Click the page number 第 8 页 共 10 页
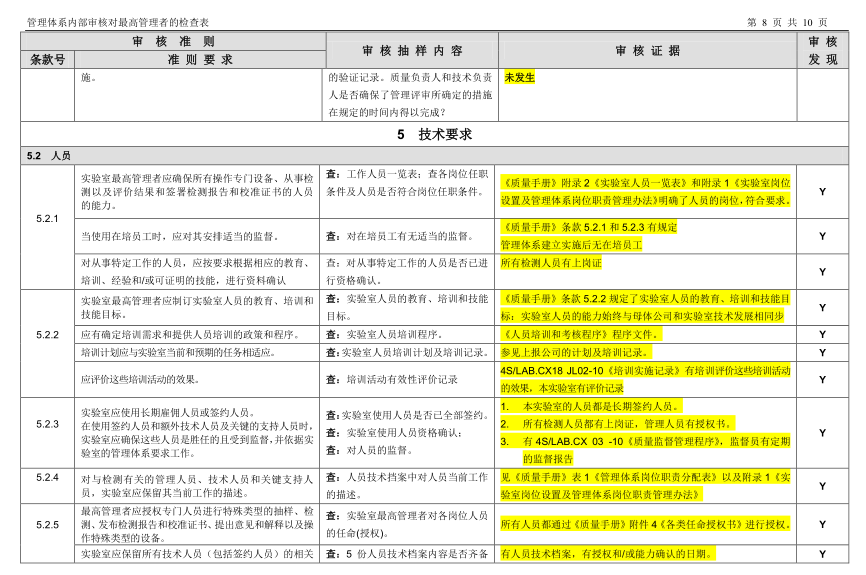This screenshot has width=866, height=575. coord(787,23)
